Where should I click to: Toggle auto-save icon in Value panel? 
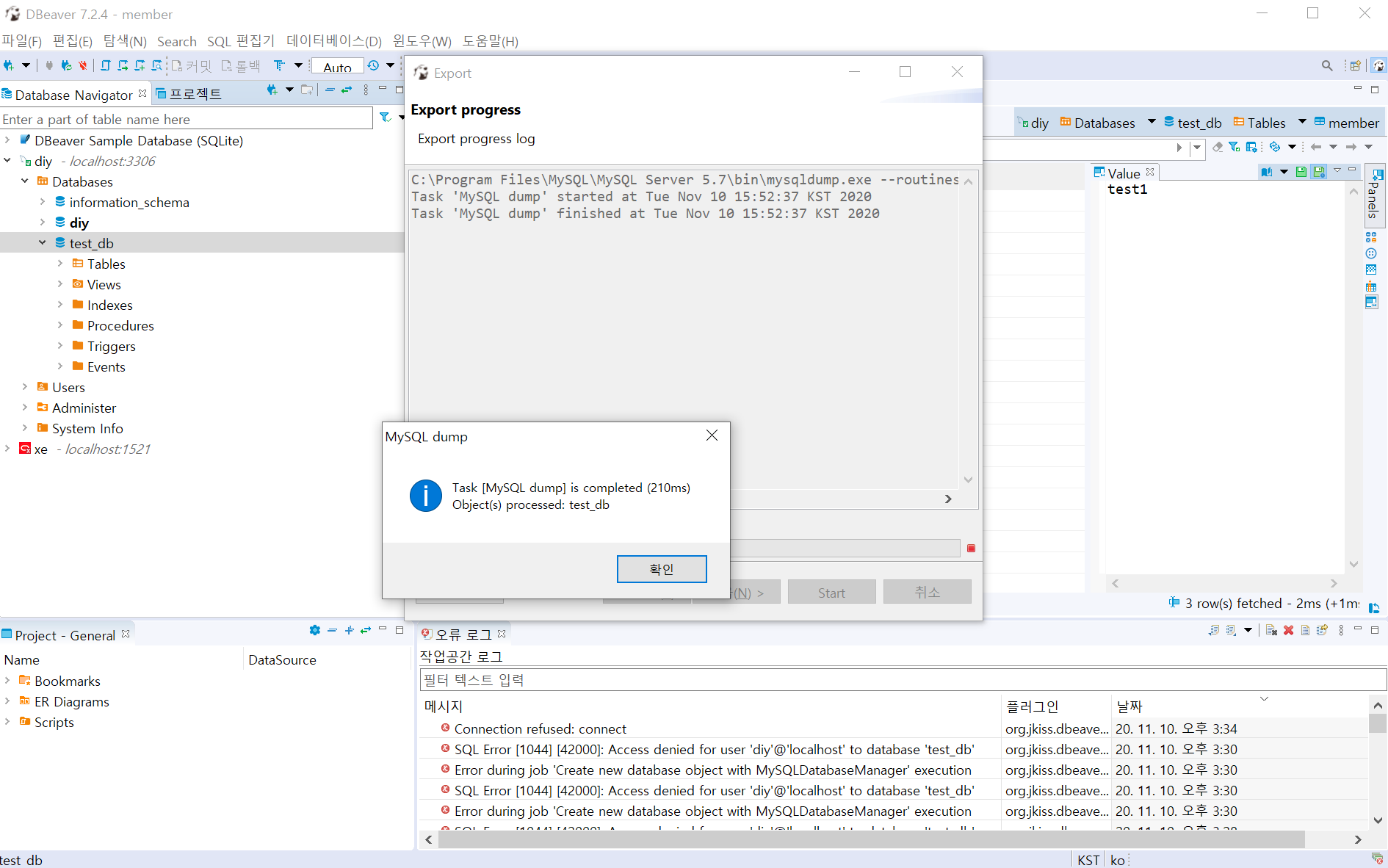point(1319,172)
